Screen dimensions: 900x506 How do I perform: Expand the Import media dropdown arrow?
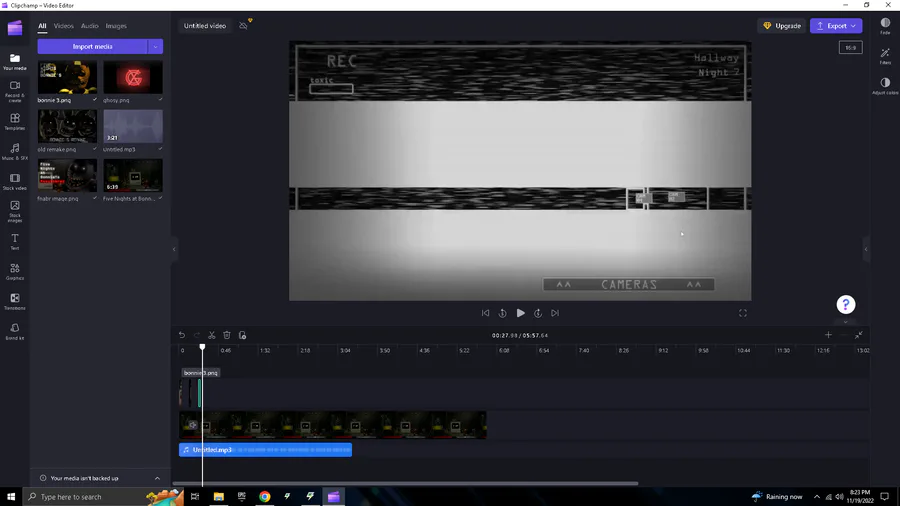[x=156, y=46]
